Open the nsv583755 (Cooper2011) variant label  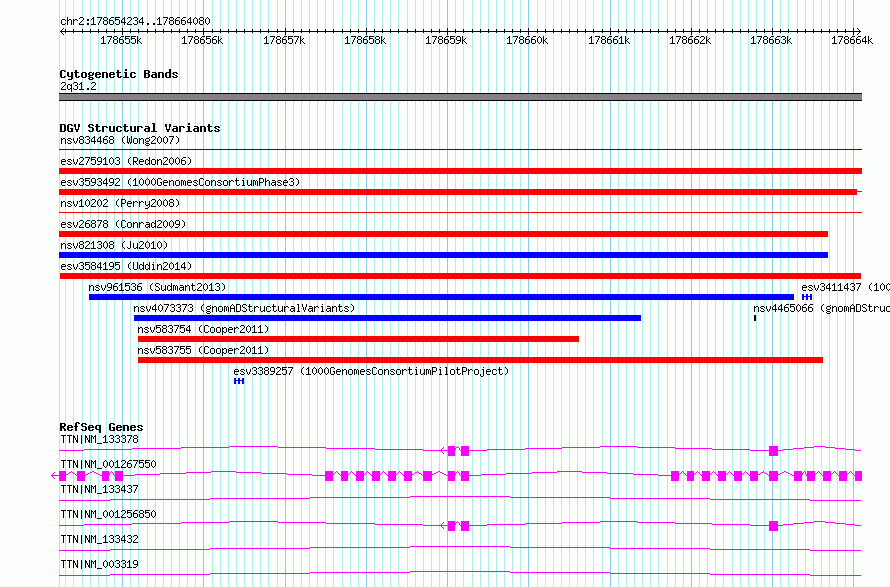coord(203,350)
